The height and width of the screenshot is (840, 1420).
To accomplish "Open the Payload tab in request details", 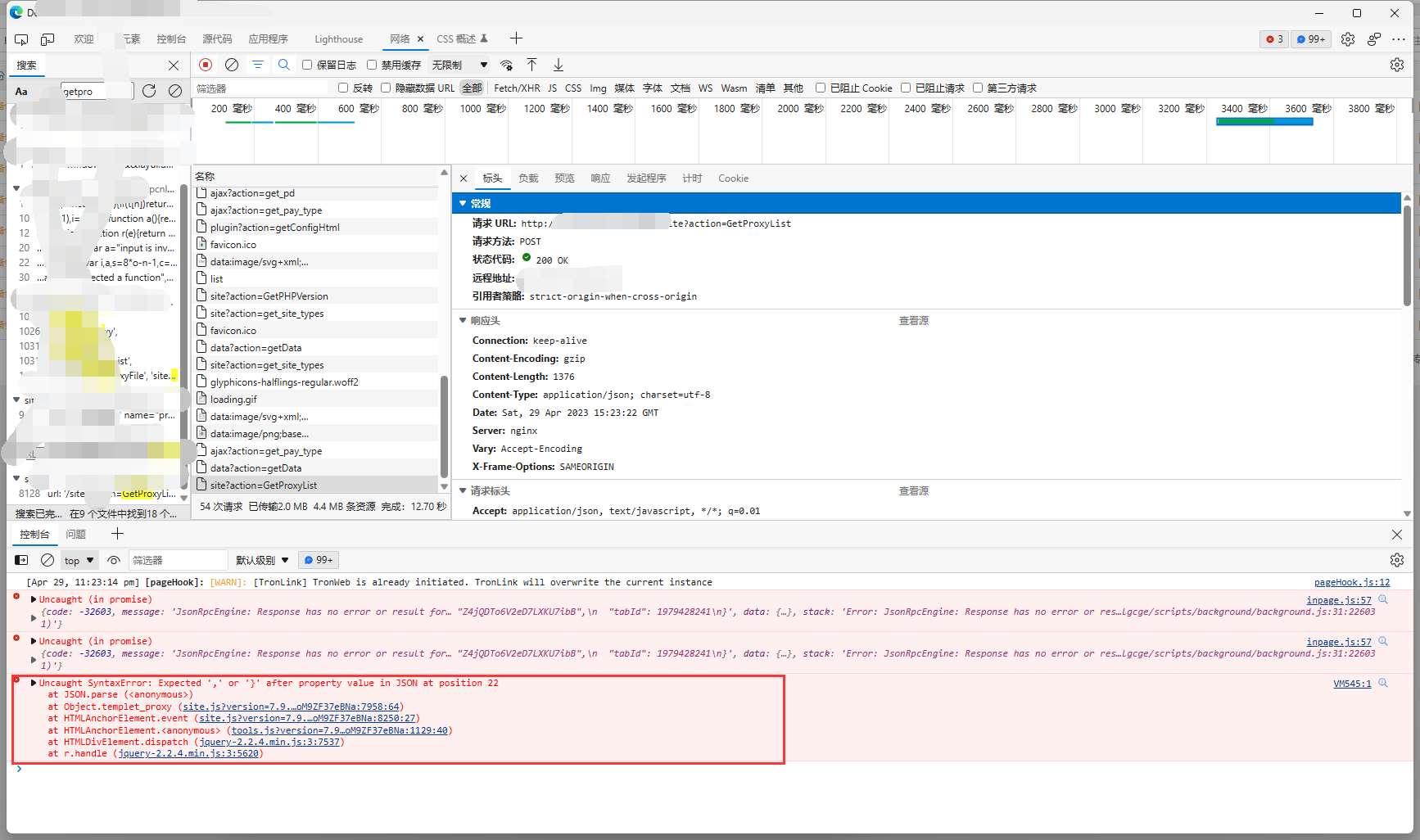I will (528, 178).
